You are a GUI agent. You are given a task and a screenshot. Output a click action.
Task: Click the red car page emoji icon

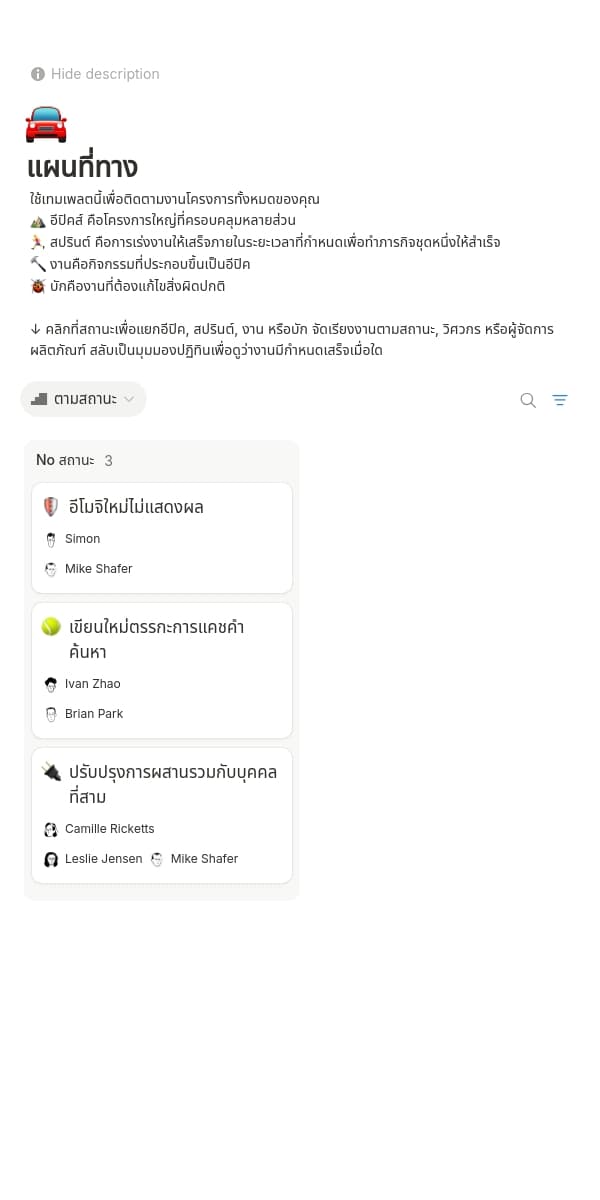click(46, 122)
